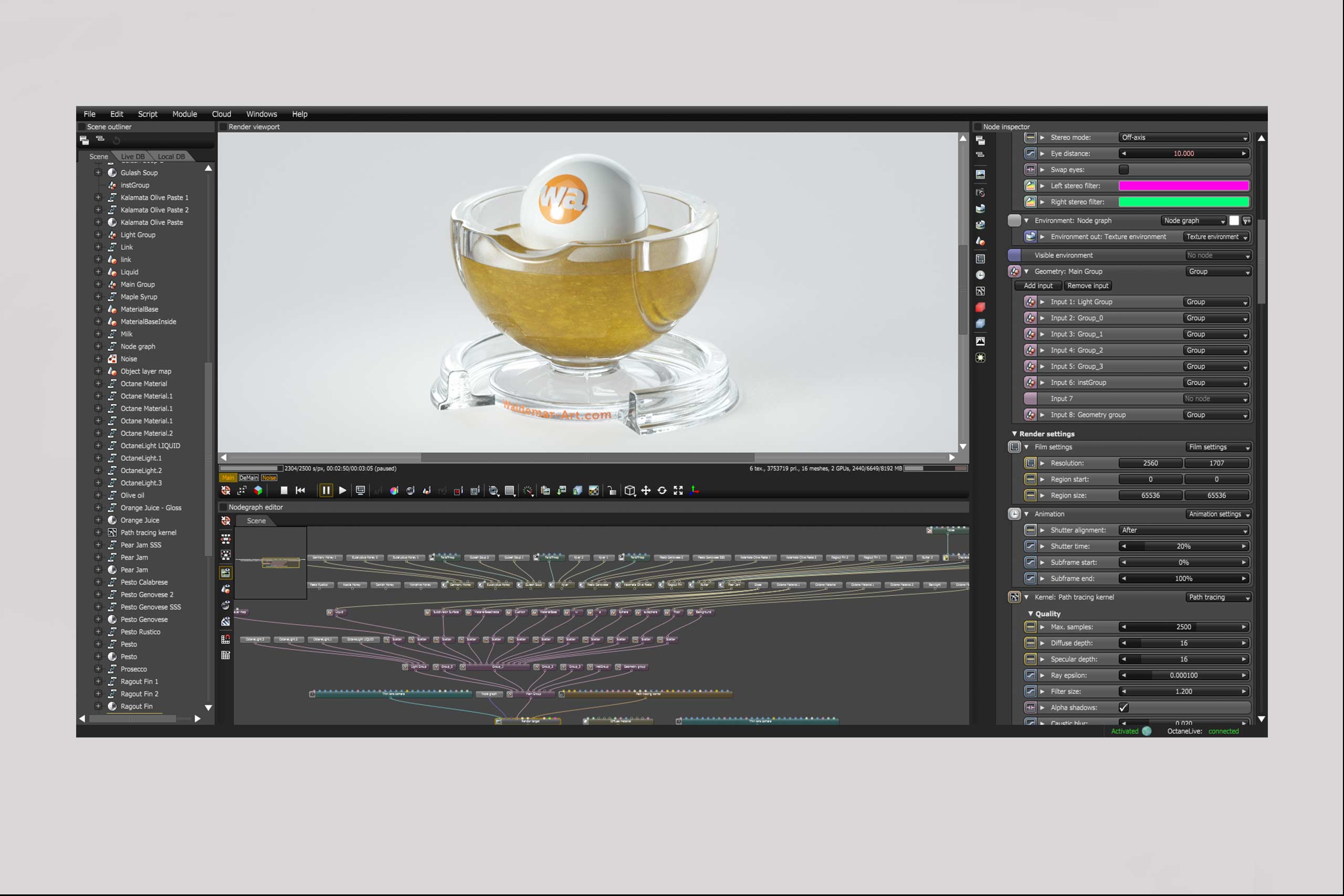Click the RGB cube render icon

[x=258, y=490]
